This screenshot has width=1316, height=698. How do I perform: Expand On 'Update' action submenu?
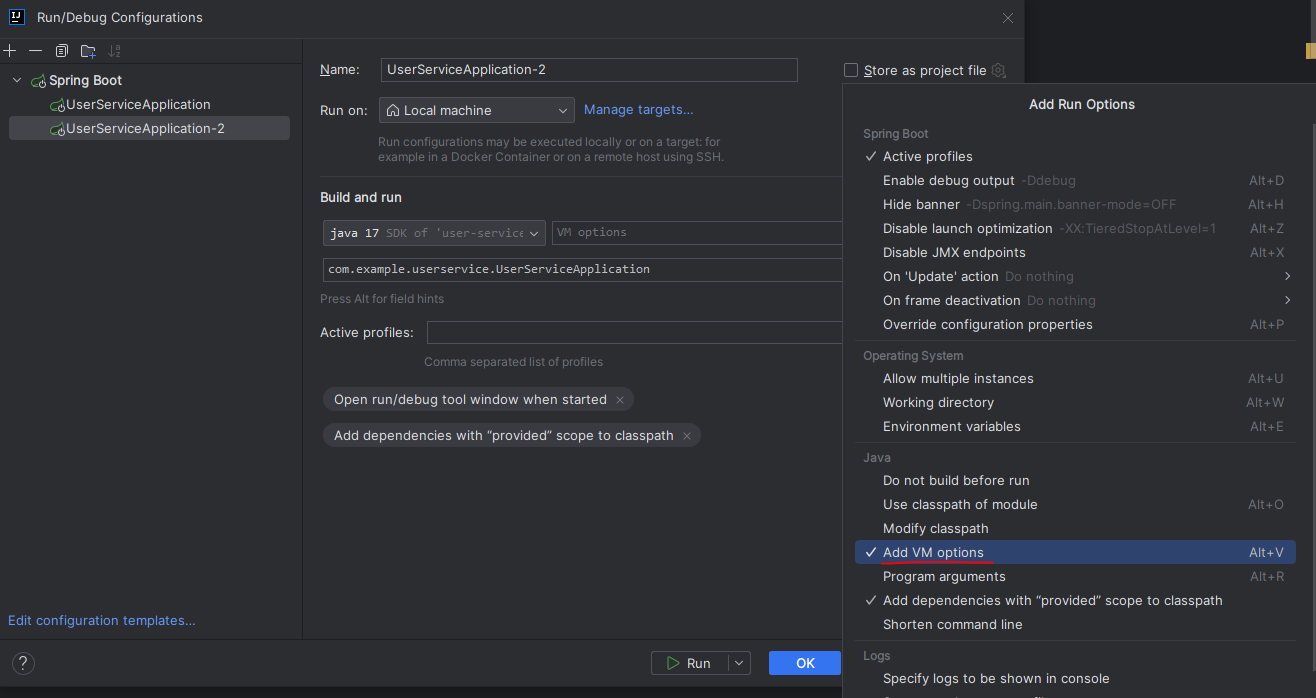(1075, 277)
